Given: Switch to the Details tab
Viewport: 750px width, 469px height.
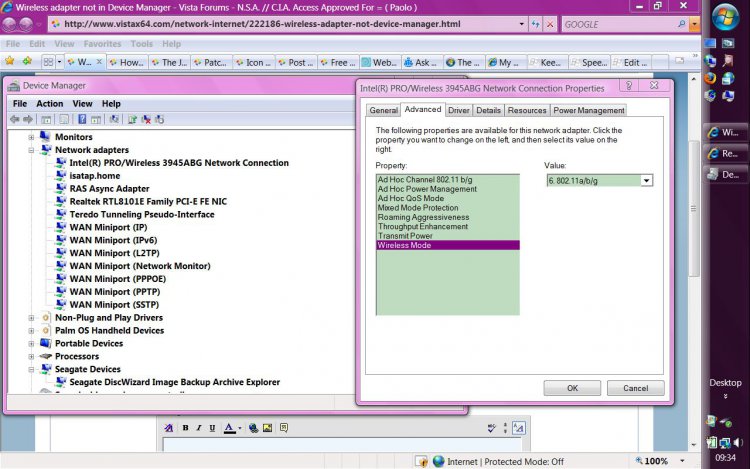Looking at the screenshot, I should 488,110.
